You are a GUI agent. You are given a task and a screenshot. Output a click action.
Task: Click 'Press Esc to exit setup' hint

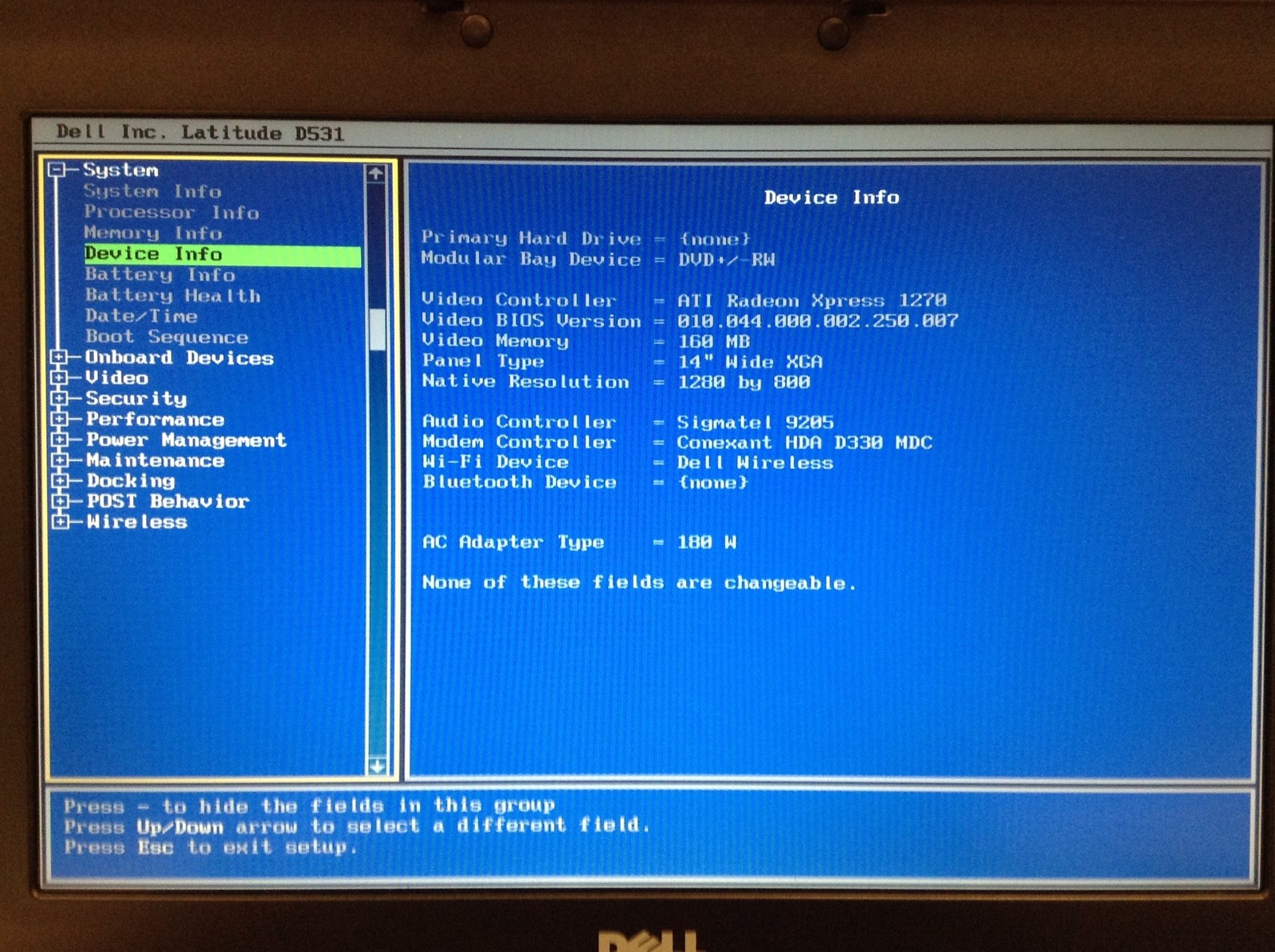pyautogui.click(x=210, y=847)
